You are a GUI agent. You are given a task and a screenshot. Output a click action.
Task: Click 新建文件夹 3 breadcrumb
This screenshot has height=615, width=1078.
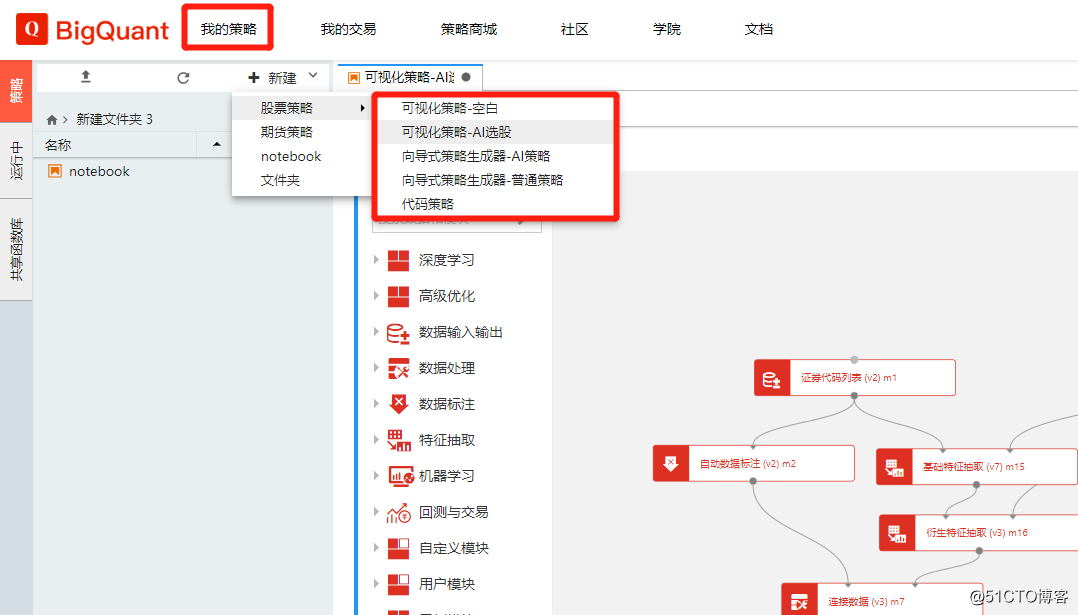pos(114,120)
